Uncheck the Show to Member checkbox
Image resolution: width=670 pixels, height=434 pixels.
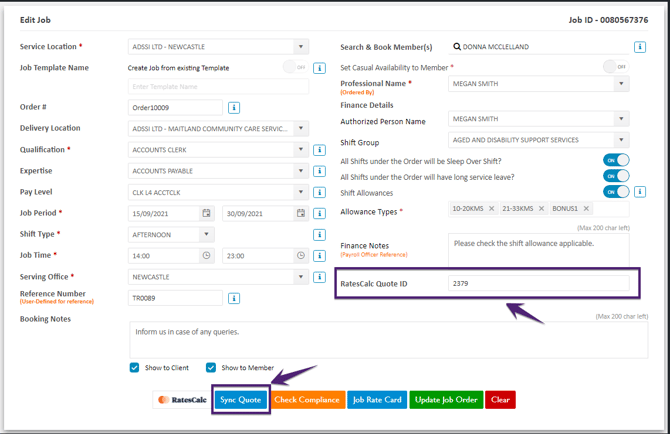click(x=211, y=368)
